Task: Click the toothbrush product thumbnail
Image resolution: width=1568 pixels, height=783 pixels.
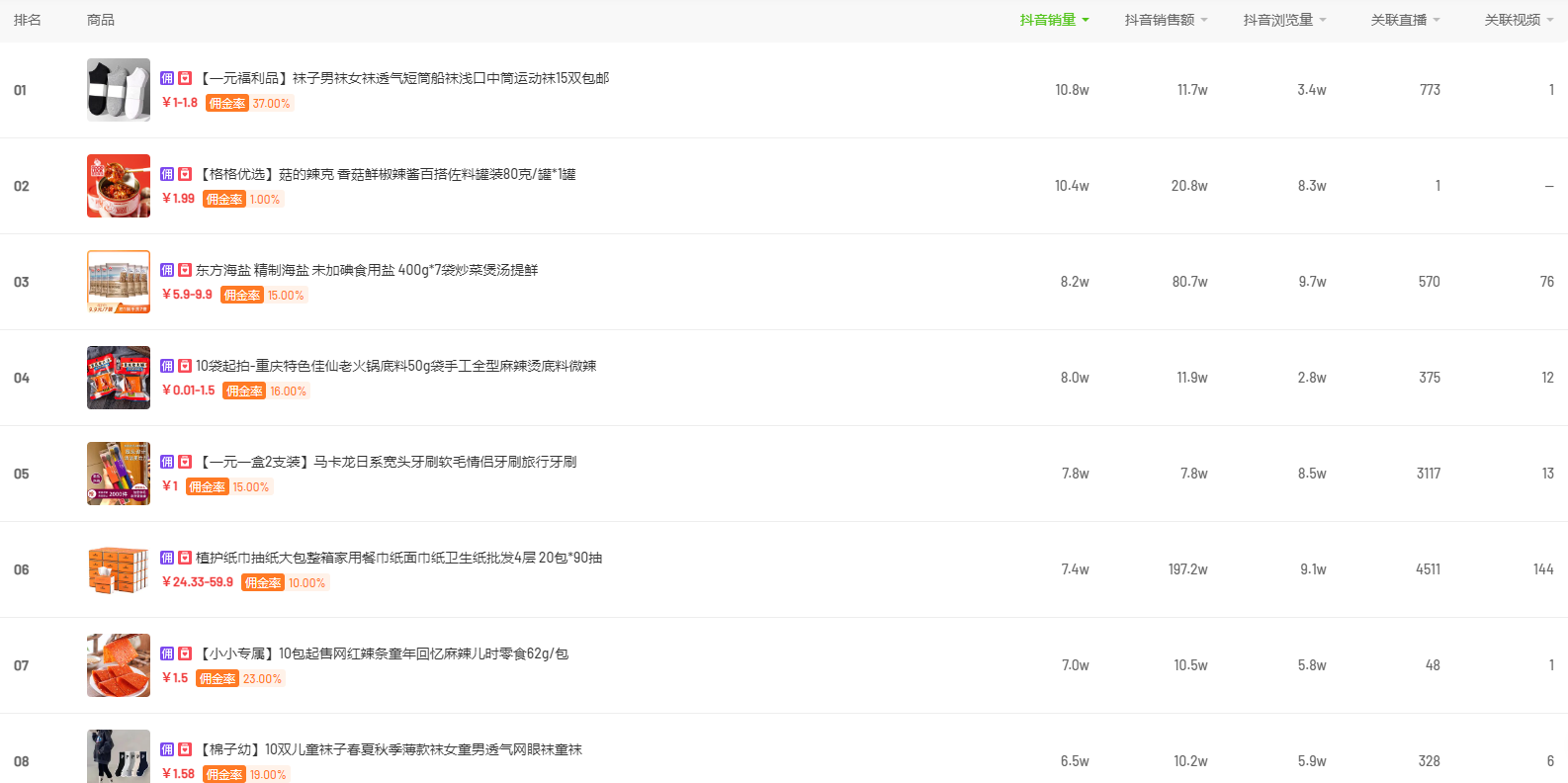Action: [x=119, y=474]
